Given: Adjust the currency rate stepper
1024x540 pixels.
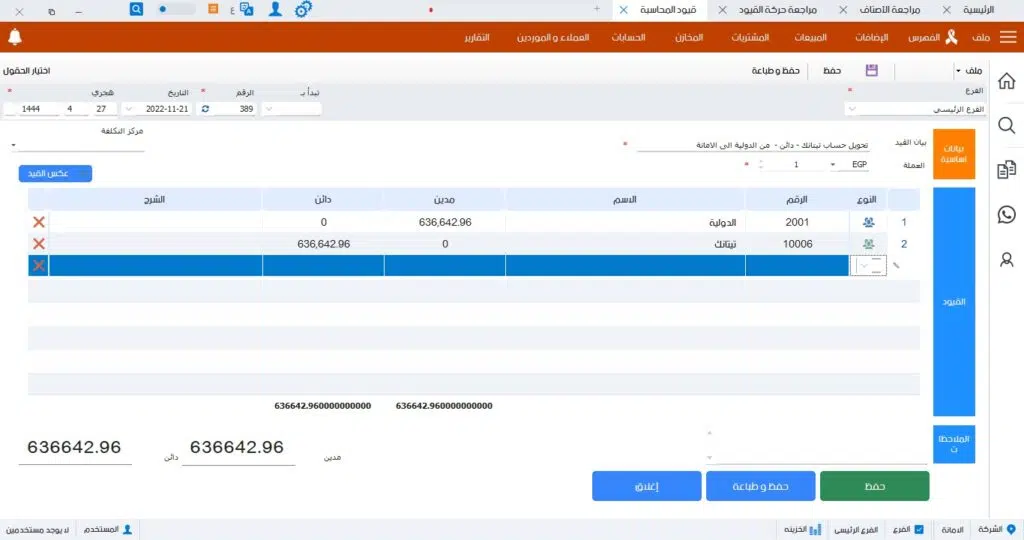Looking at the screenshot, I should tap(761, 165).
